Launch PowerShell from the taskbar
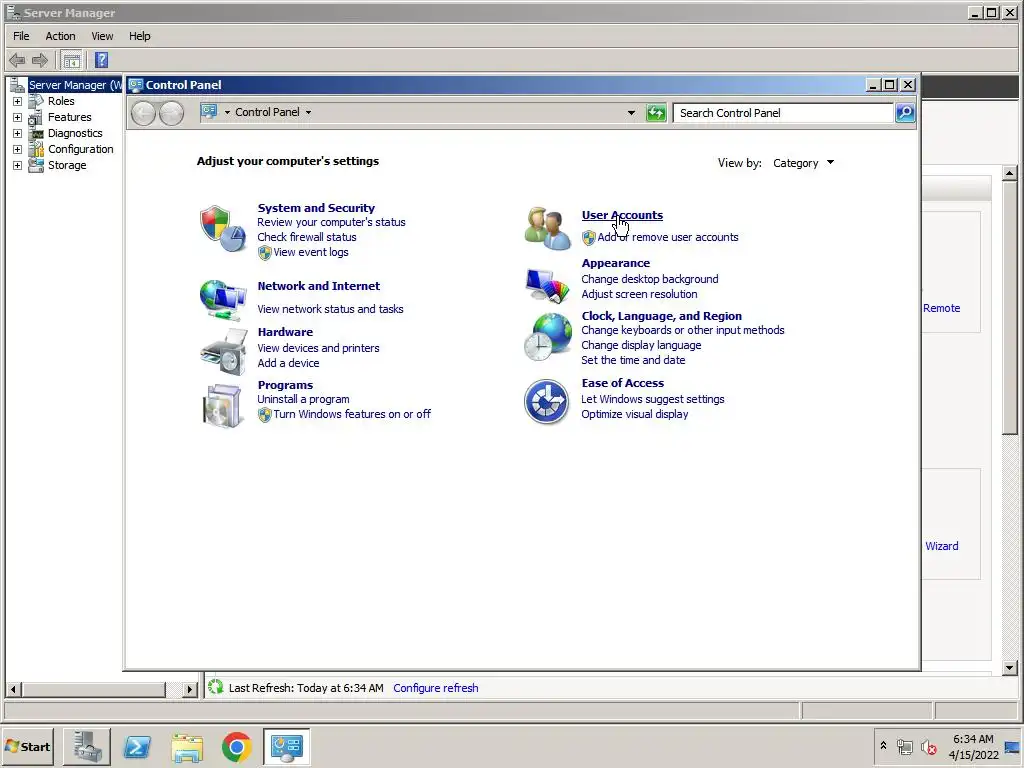This screenshot has height=768, width=1024. [x=137, y=746]
